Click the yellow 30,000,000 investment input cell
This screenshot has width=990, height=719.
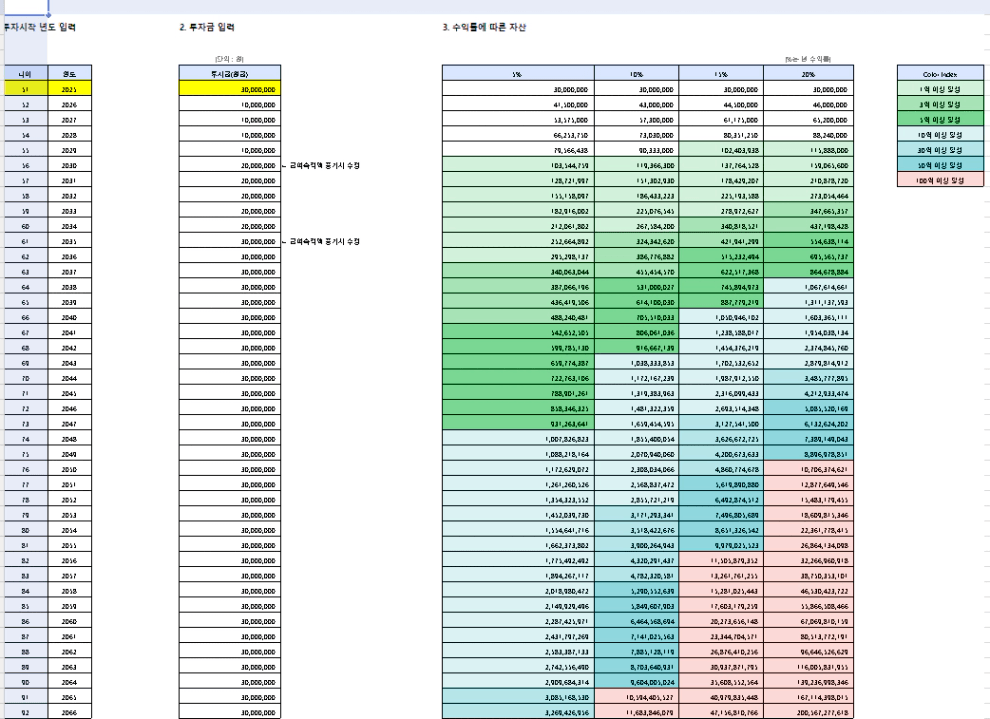pyautogui.click(x=230, y=89)
